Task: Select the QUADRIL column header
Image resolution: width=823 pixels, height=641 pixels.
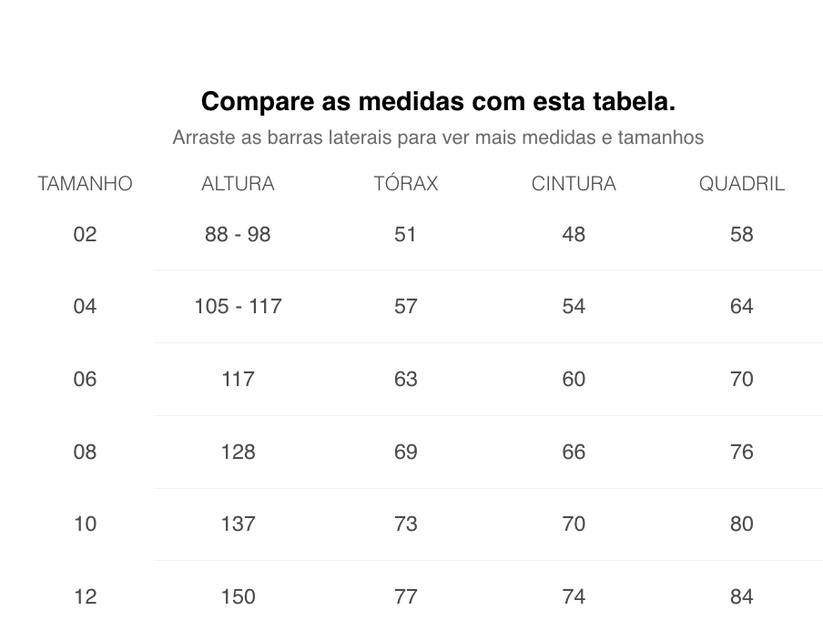Action: pyautogui.click(x=741, y=184)
